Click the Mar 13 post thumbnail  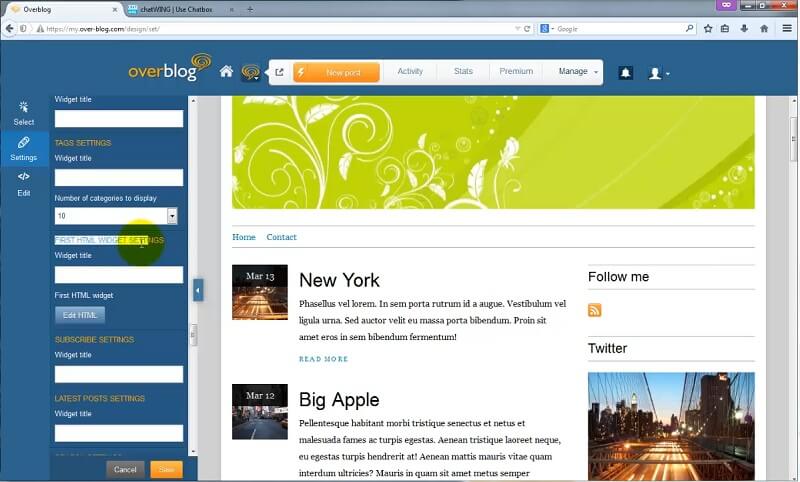coord(260,292)
